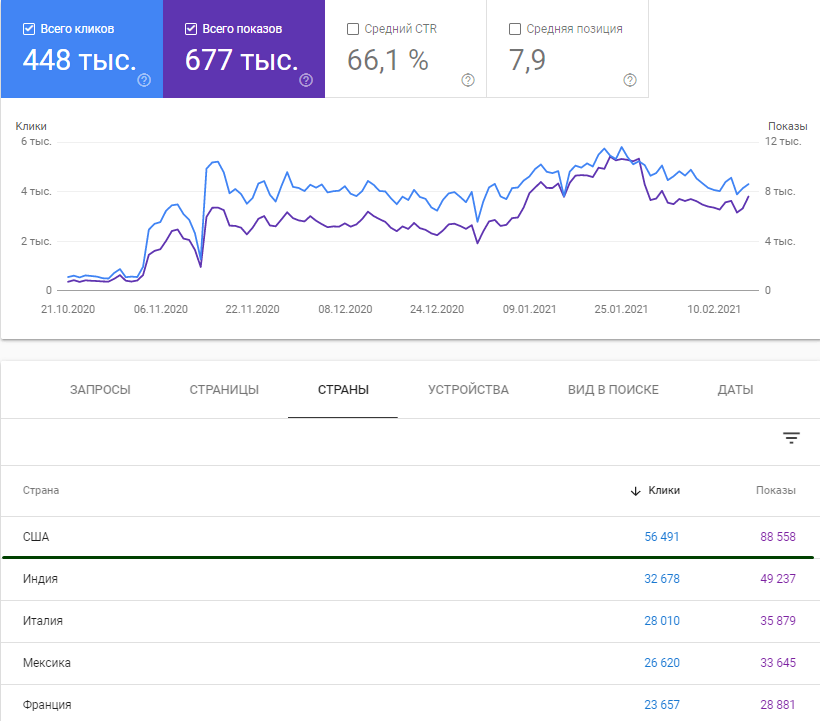Click the sort arrow beside Клики
820x721 pixels.
click(635, 491)
